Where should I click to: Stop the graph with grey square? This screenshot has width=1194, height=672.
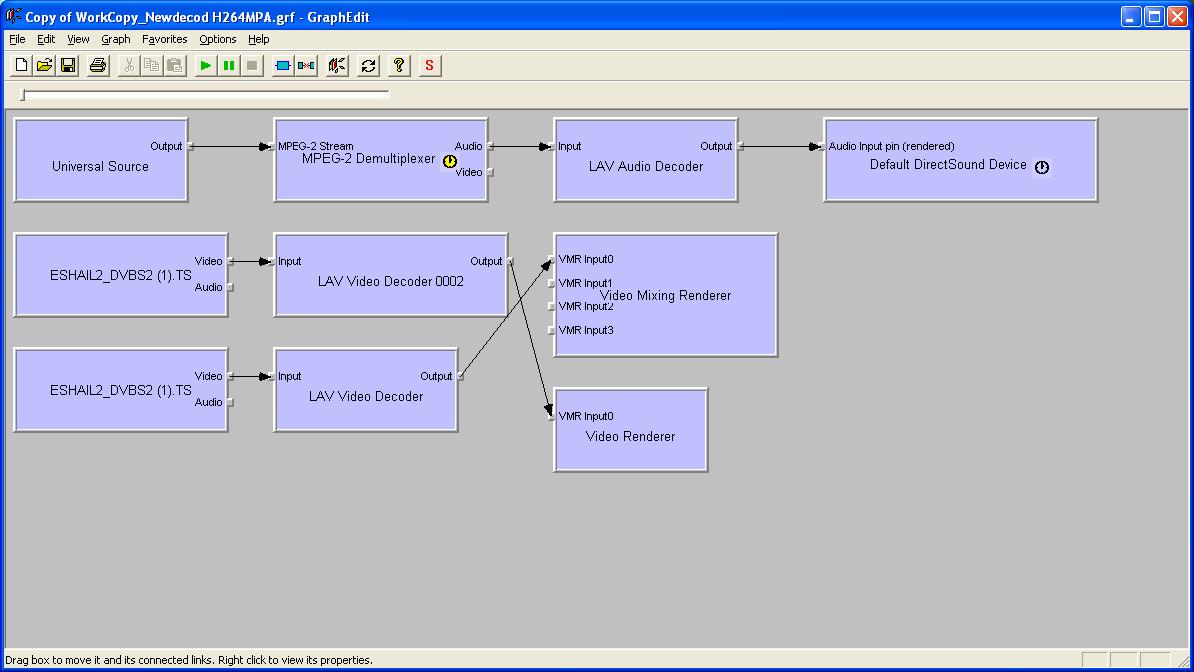click(252, 66)
